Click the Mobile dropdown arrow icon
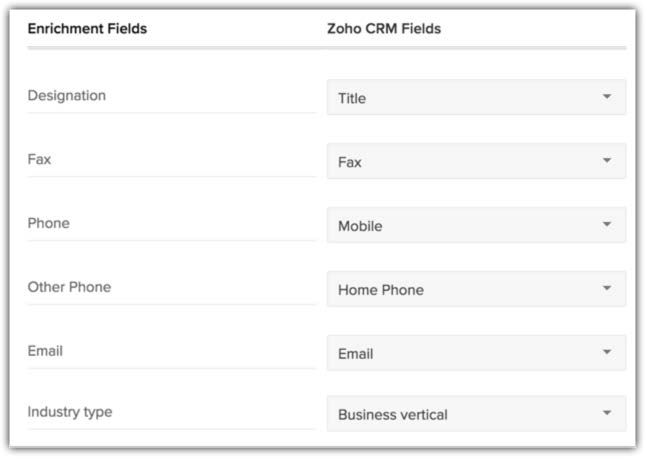The width and height of the screenshot is (645, 457). pyautogui.click(x=607, y=225)
